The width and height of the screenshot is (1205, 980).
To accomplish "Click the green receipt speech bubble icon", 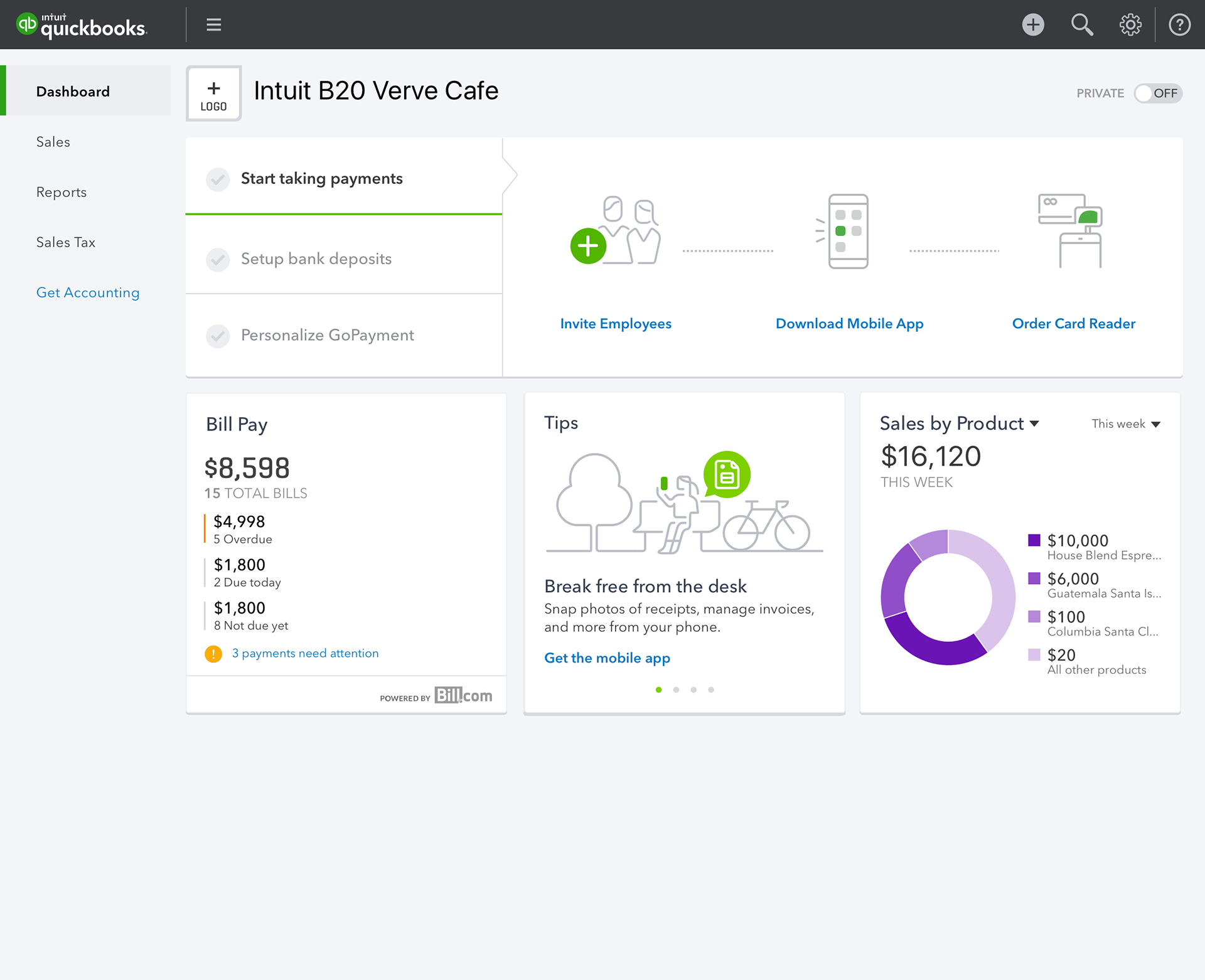I will coord(727,475).
